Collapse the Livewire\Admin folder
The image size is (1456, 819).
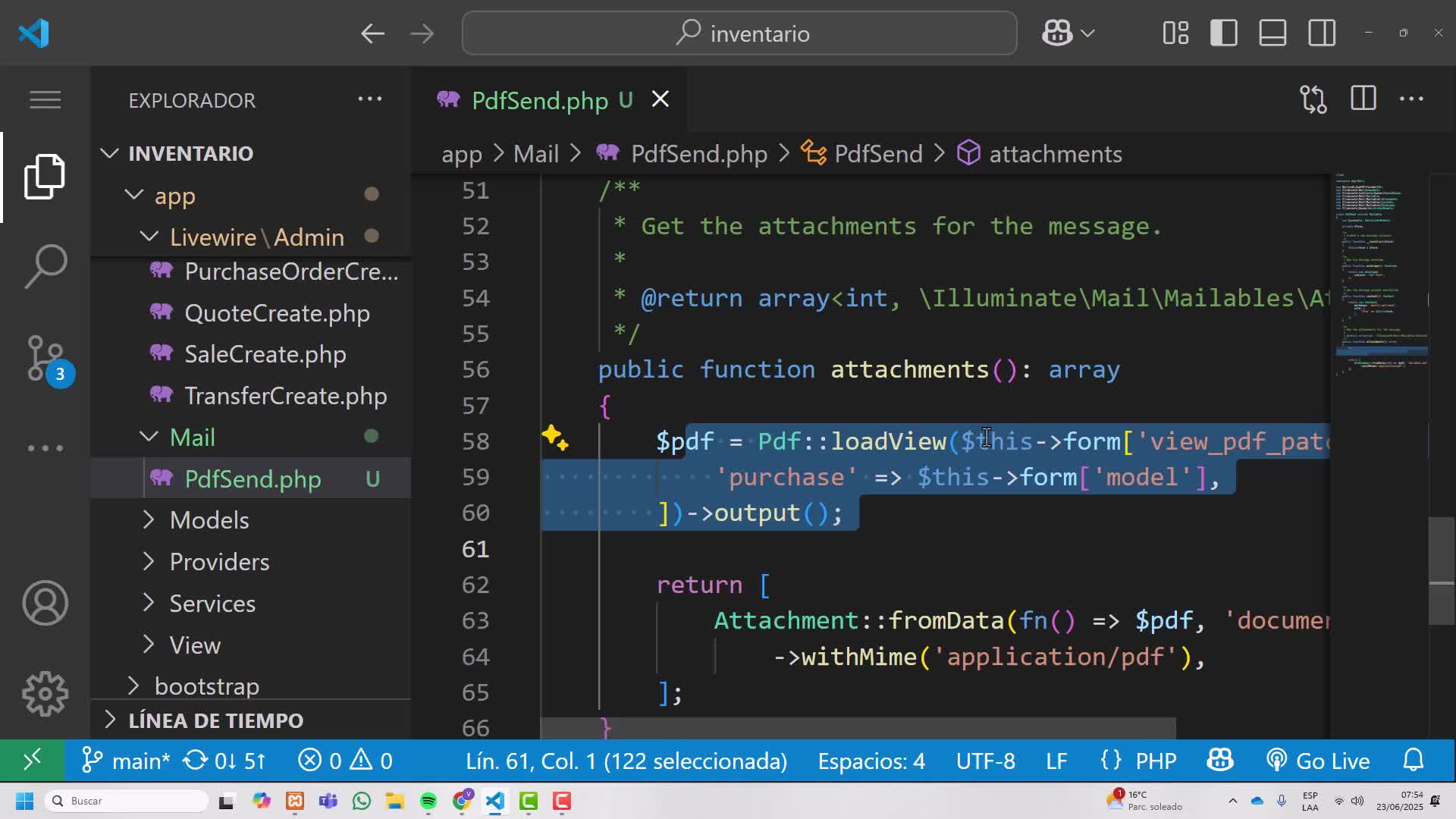tap(250, 237)
